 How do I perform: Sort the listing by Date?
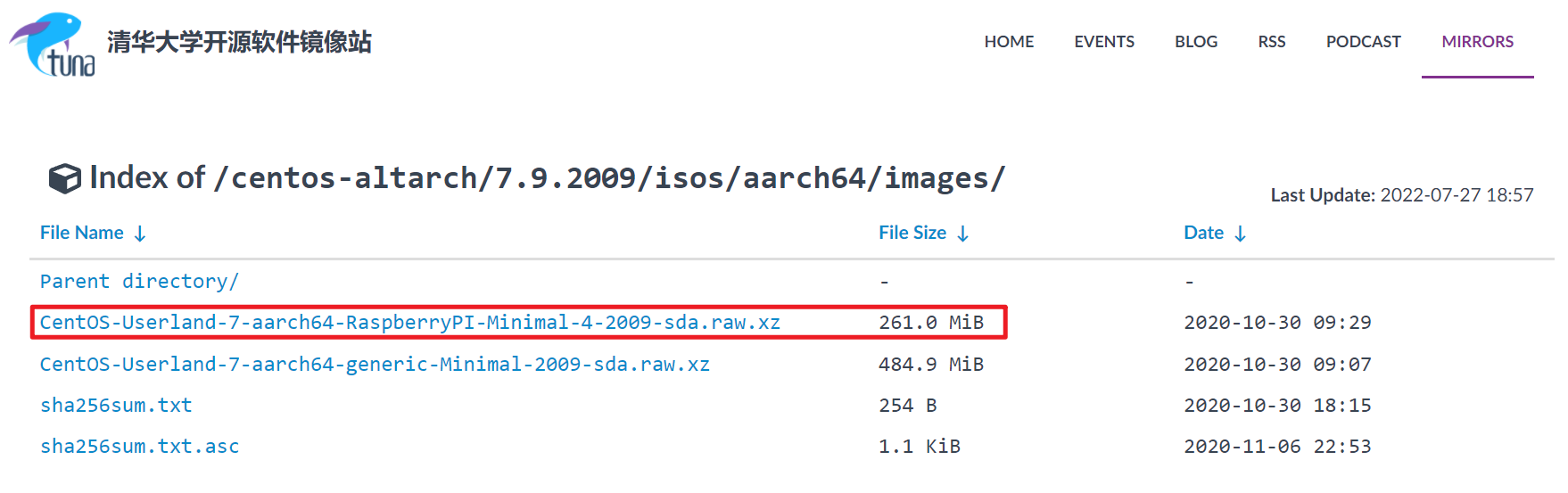coord(1203,233)
